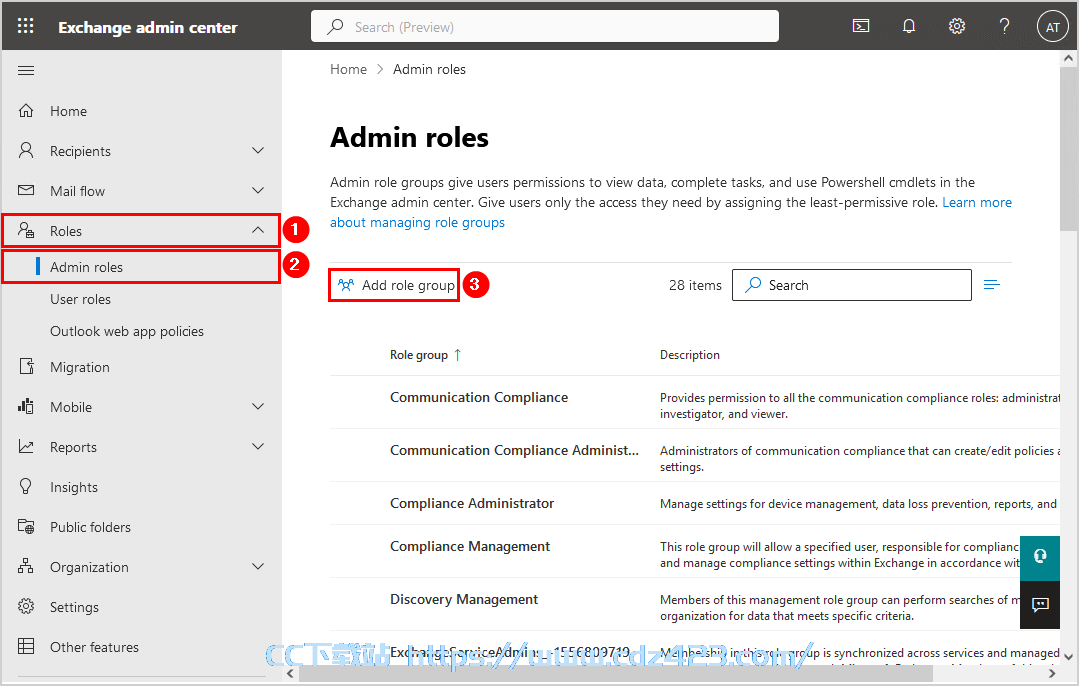Screen dimensions: 1079x686
Task: Open the Discovery Management role group
Action: (x=464, y=599)
